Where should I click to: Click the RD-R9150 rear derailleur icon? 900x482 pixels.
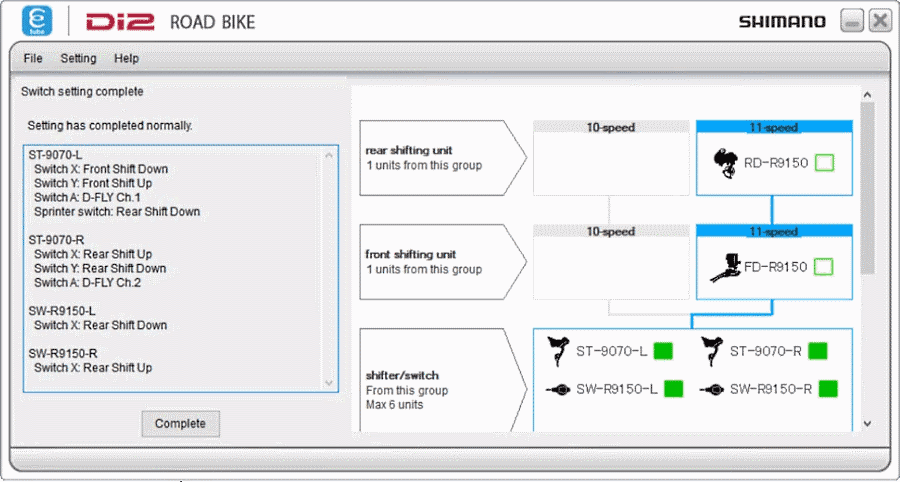pyautogui.click(x=725, y=164)
